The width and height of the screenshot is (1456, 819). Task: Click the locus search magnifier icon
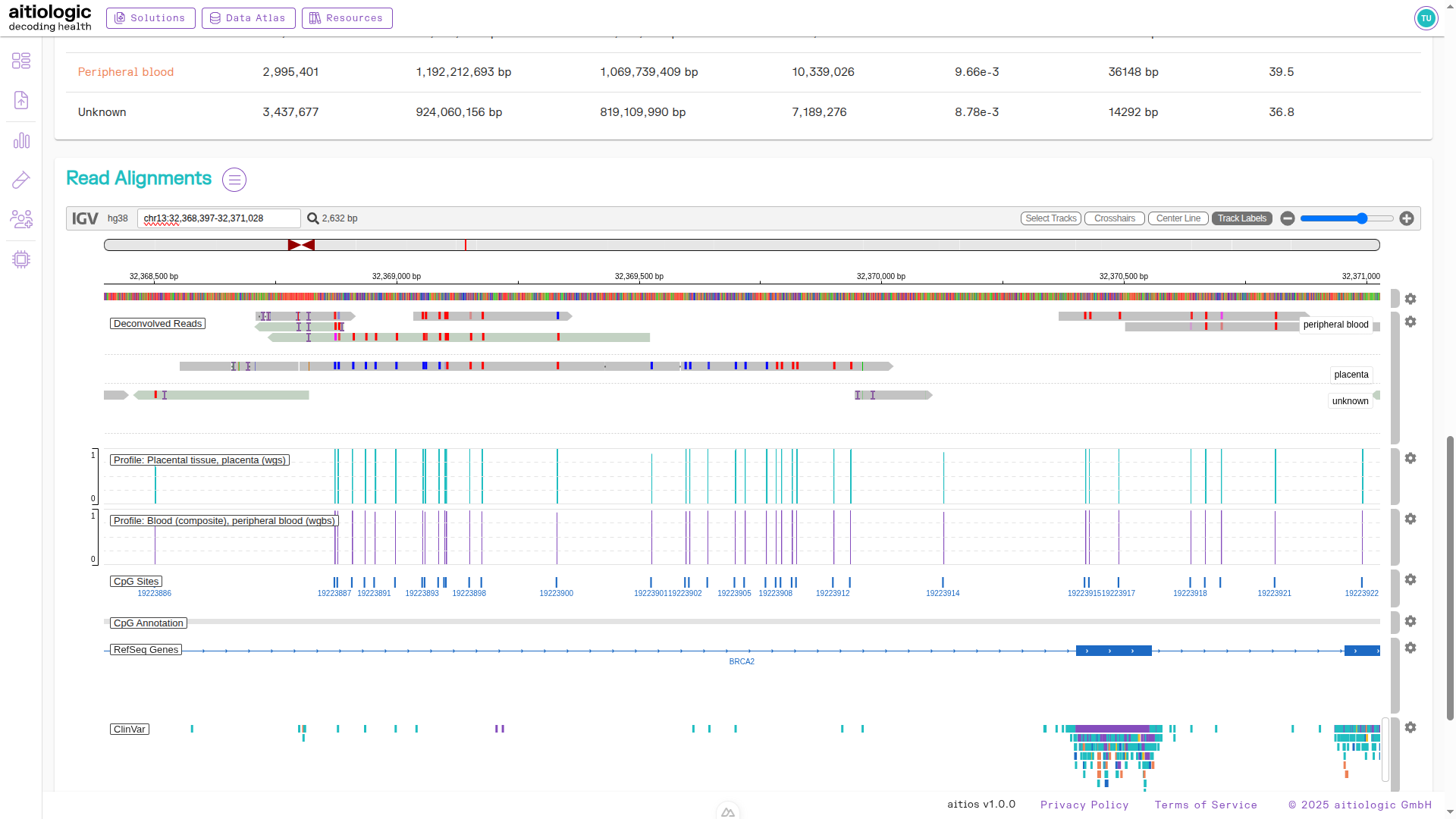(x=312, y=218)
